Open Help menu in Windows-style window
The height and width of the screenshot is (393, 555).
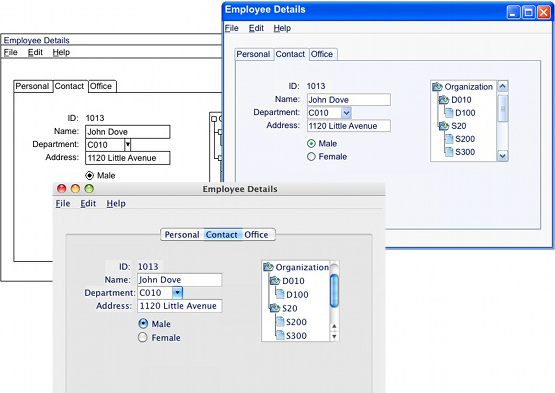282,28
